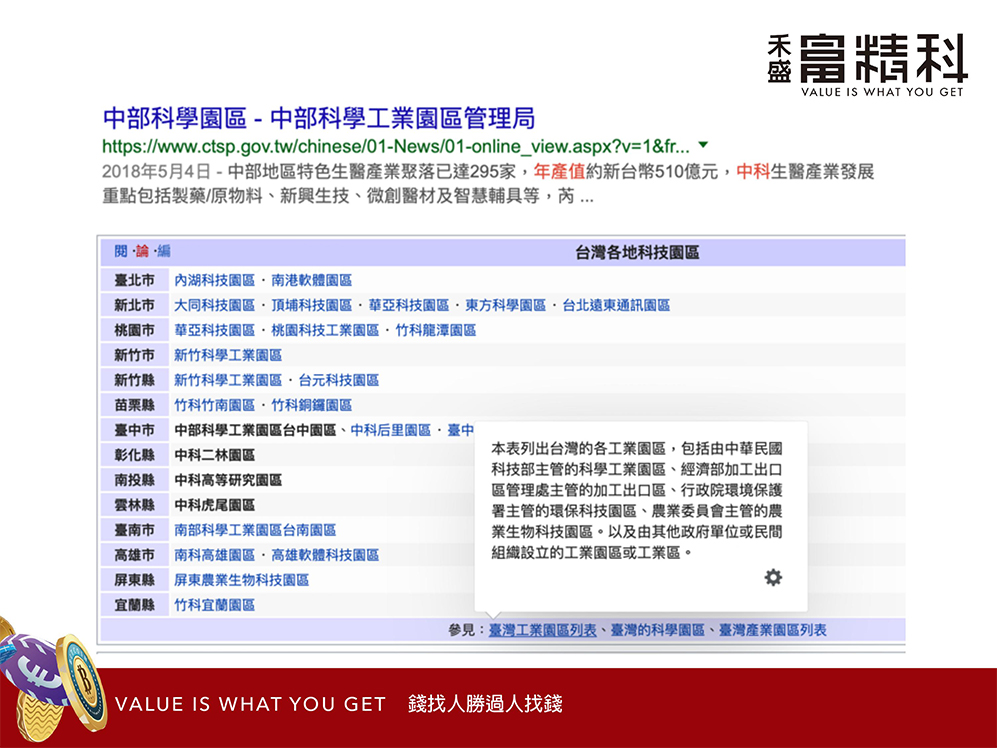Viewport: 997px width, 748px height.
Task: Open the 東方科學園區 link
Action: 505,305
